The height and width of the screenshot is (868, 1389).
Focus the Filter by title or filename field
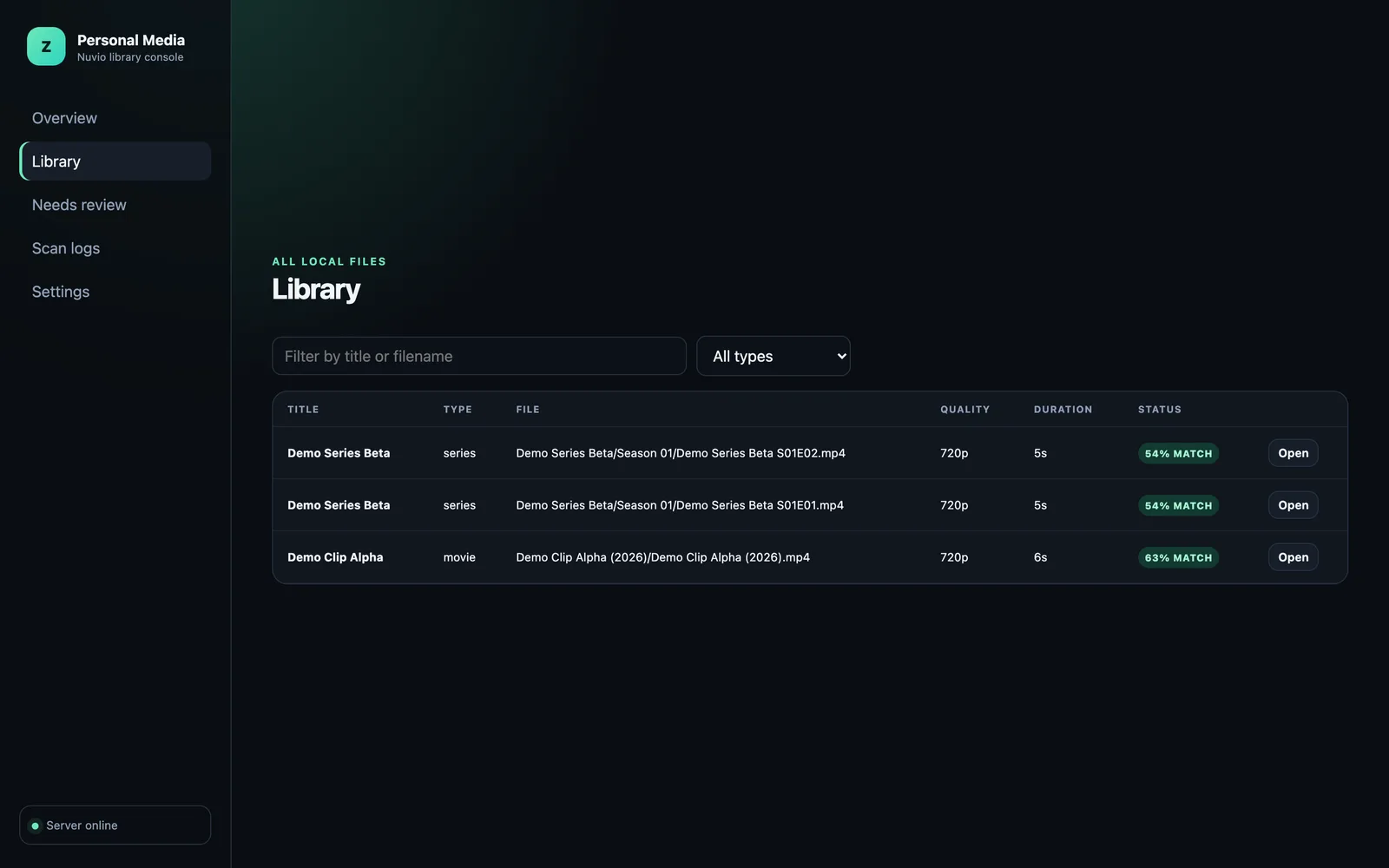[x=479, y=356]
